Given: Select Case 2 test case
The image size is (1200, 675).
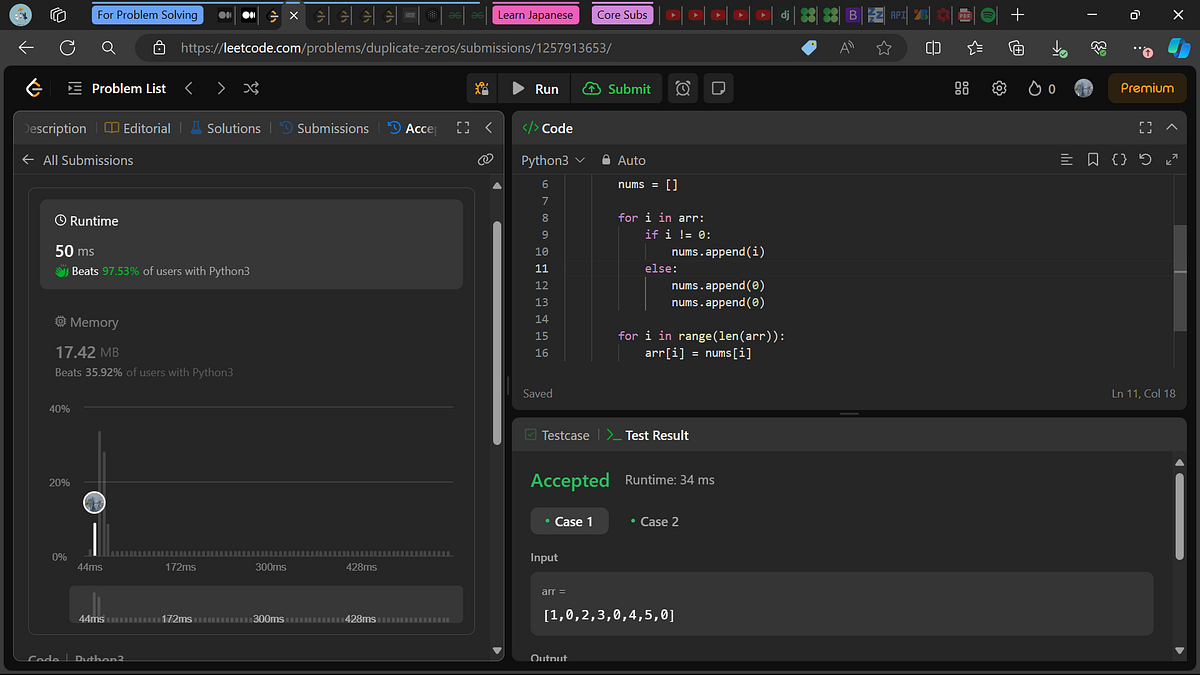Looking at the screenshot, I should click(654, 521).
